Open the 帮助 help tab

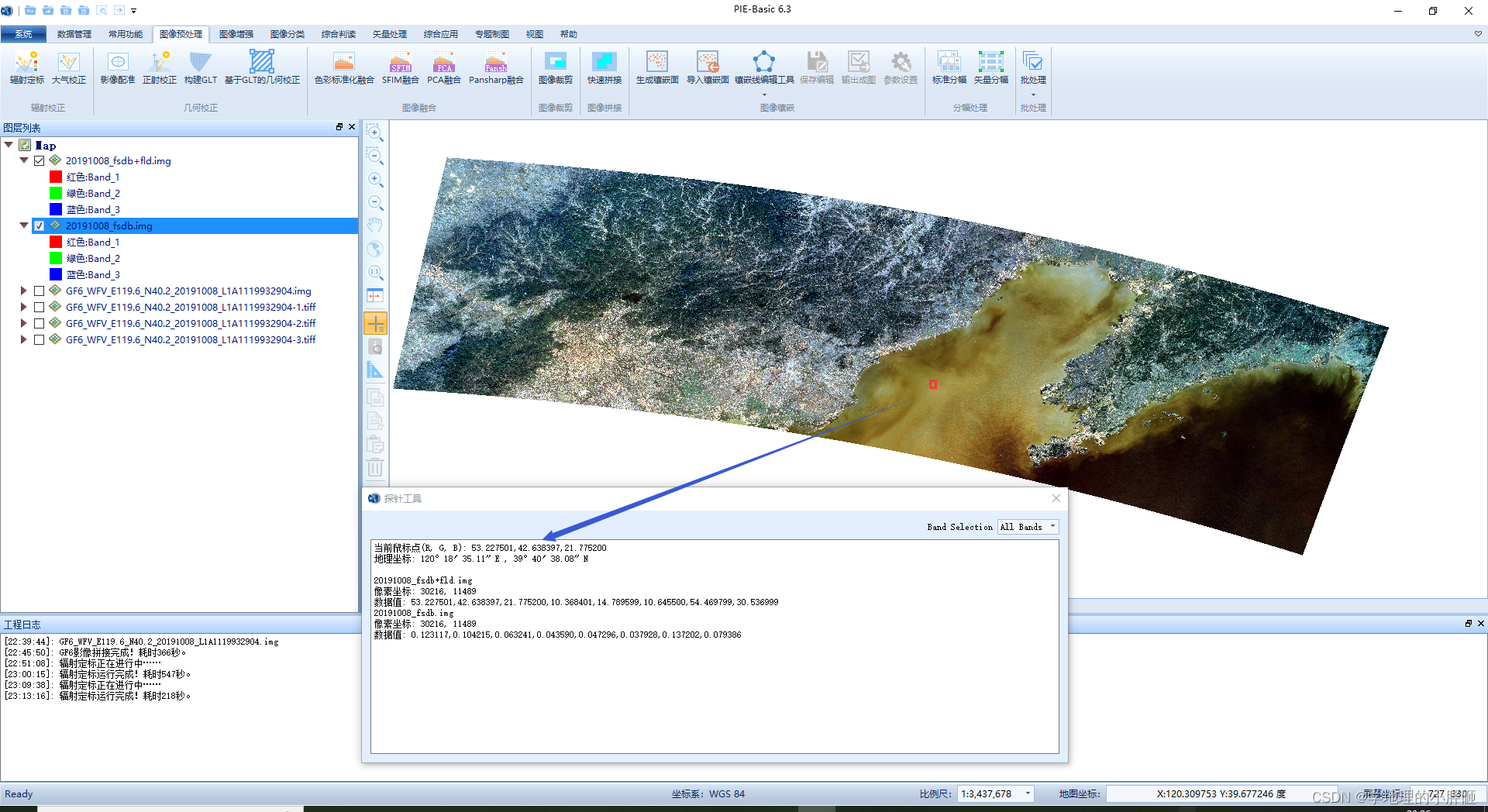pyautogui.click(x=569, y=34)
